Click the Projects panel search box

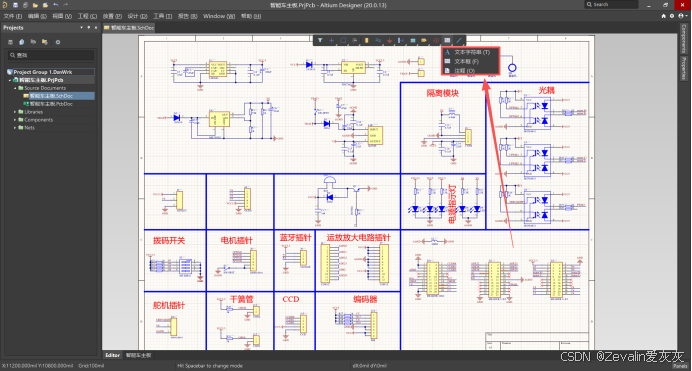click(x=51, y=55)
